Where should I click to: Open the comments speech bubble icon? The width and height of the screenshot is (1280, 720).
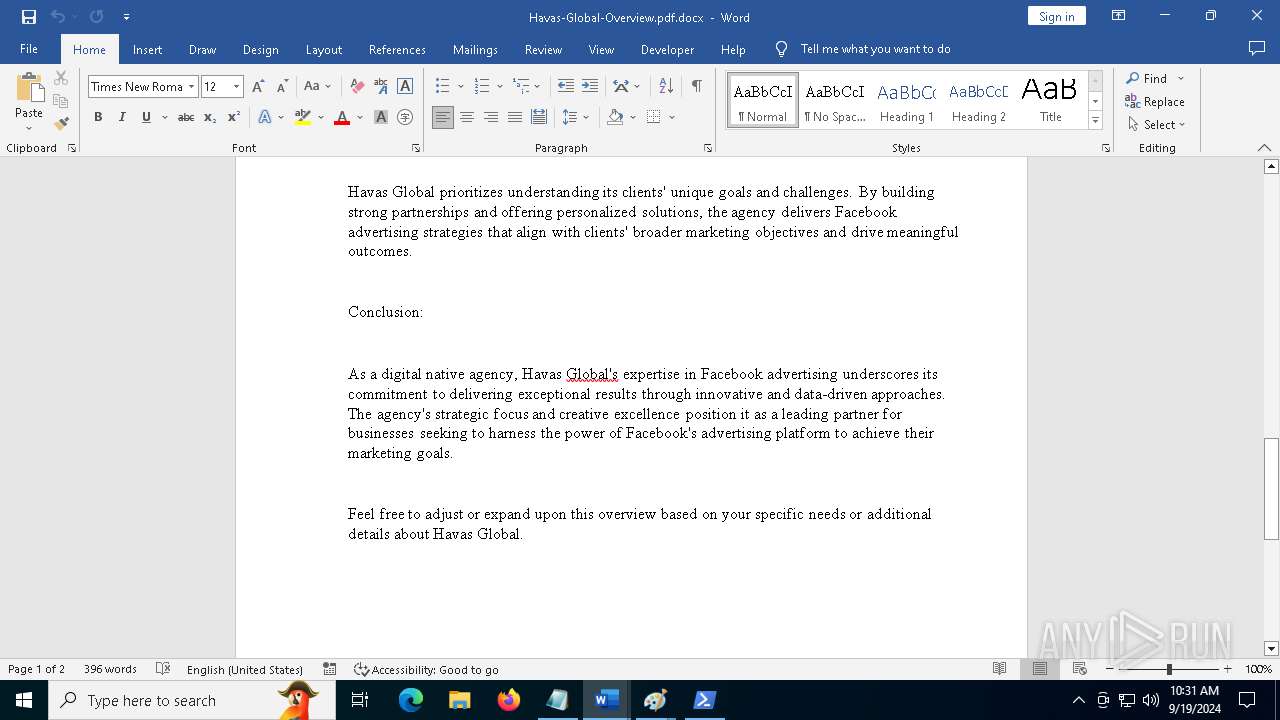[1257, 48]
